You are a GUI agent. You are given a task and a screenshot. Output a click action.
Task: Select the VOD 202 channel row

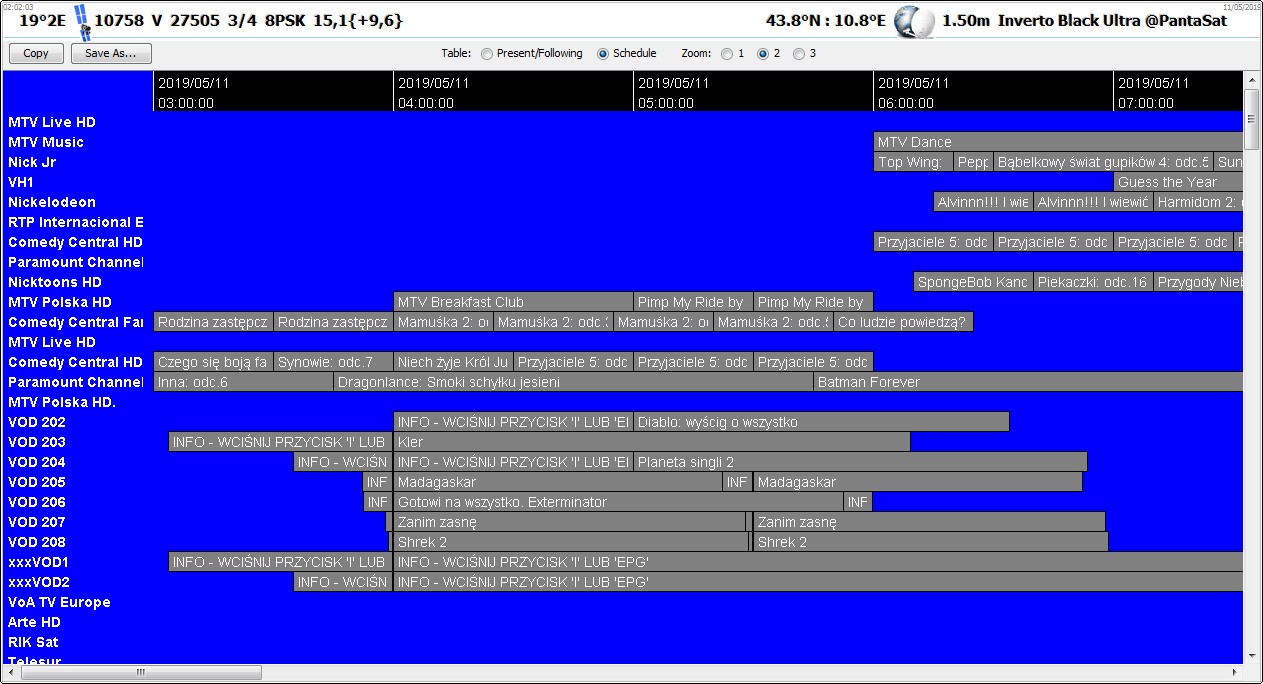pyautogui.click(x=37, y=422)
